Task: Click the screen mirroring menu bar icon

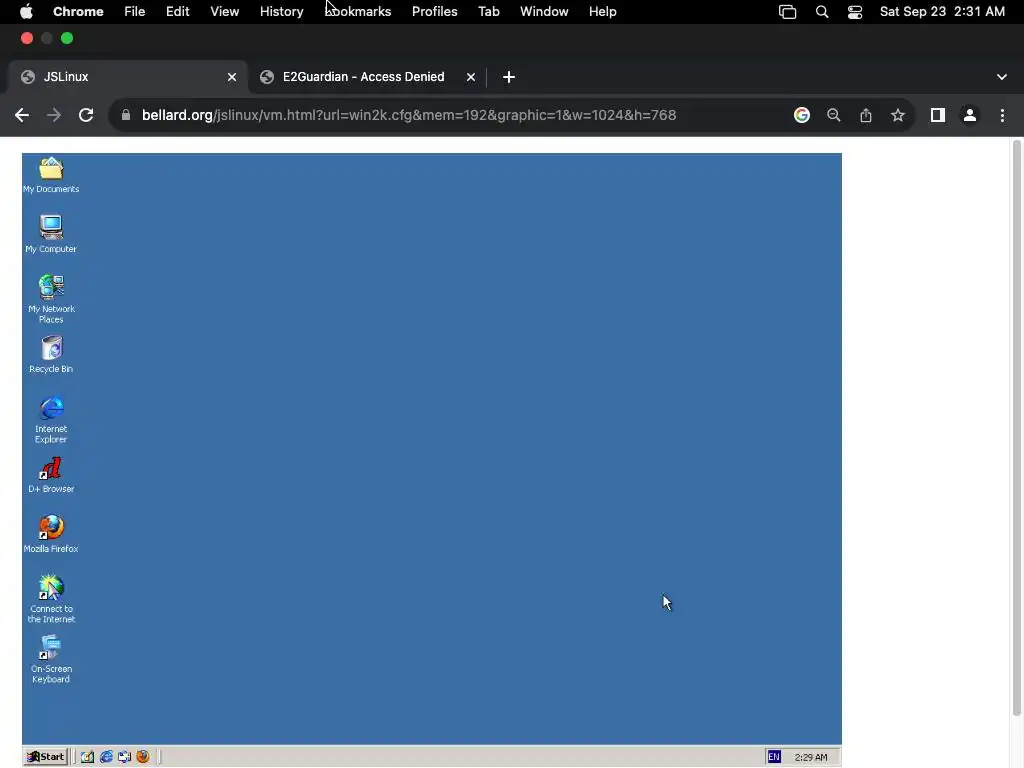Action: coord(788,12)
